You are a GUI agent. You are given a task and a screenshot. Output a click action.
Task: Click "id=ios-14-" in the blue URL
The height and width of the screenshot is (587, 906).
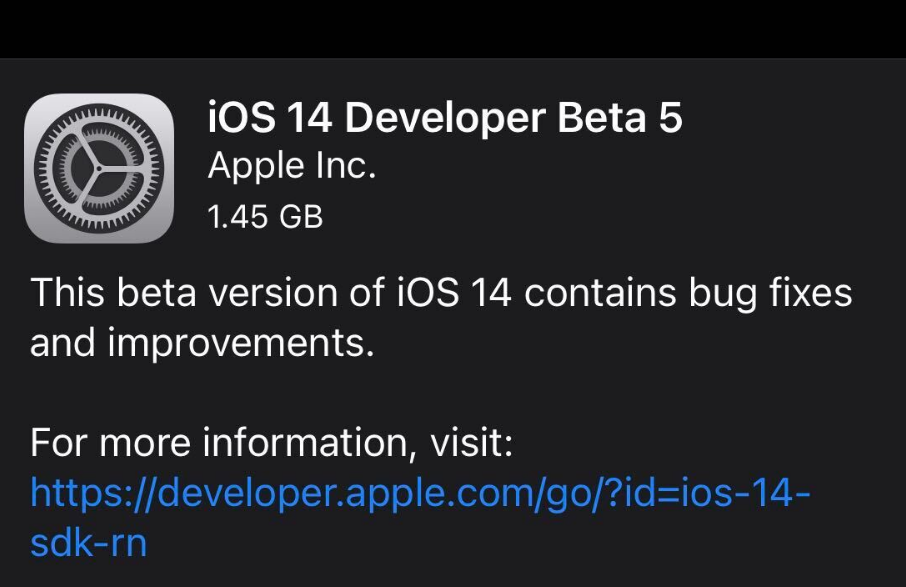pyautogui.click(x=701, y=493)
